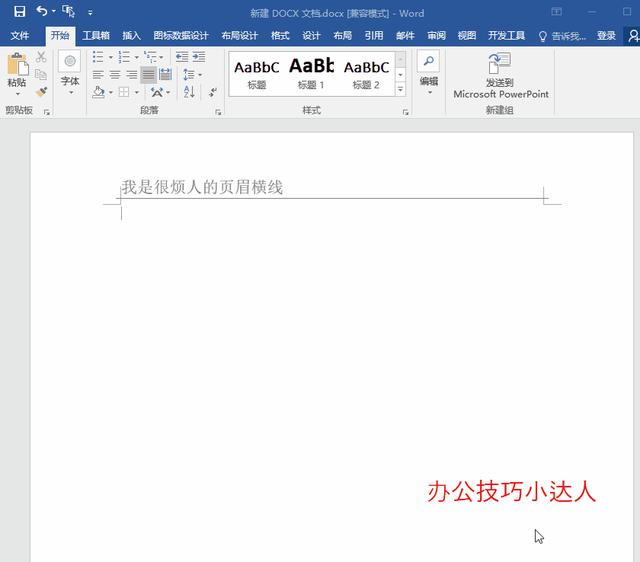Click the Shading paint bucket icon
Screen dimensions: 640x562
tap(99, 92)
